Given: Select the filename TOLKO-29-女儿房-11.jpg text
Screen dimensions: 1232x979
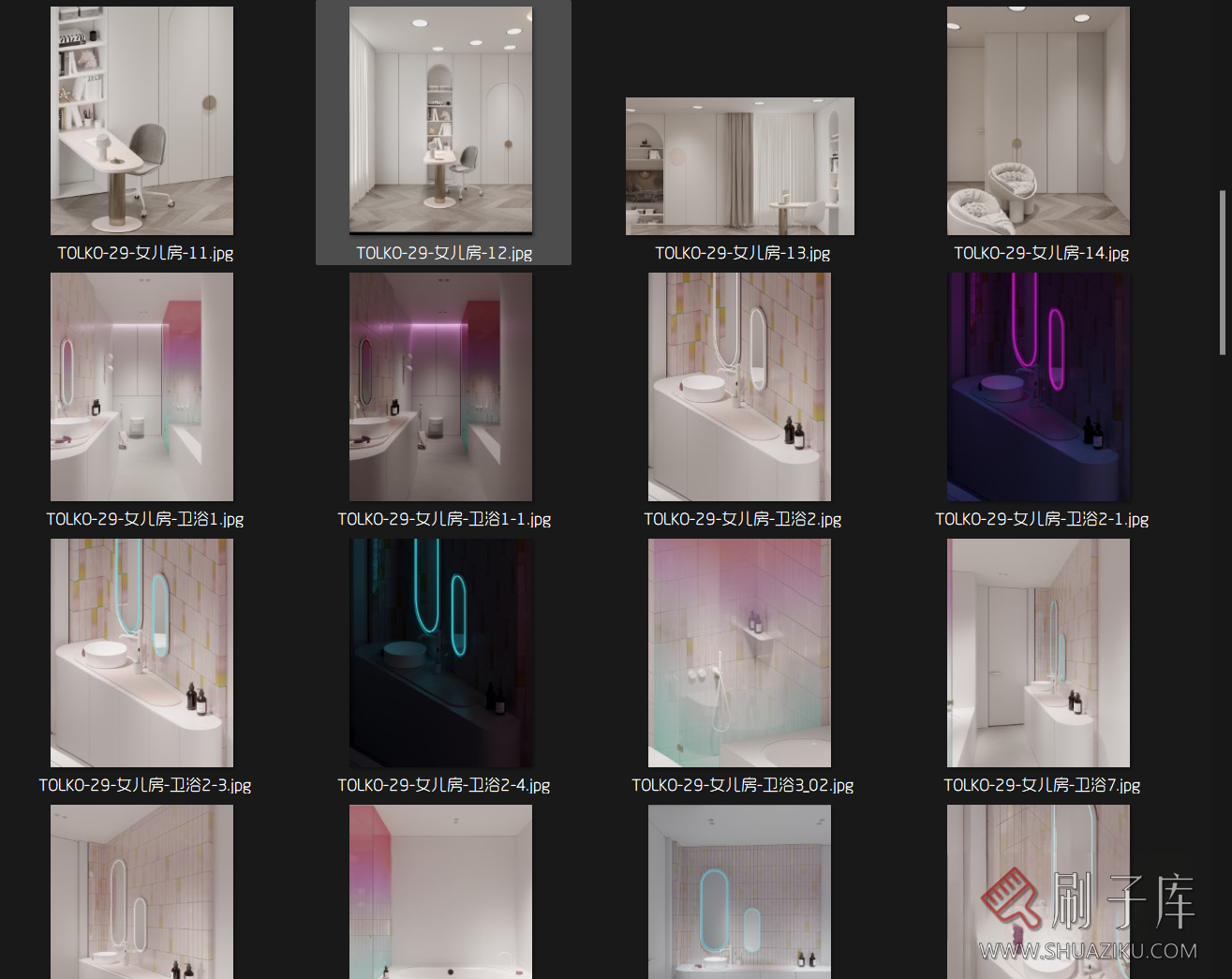Looking at the screenshot, I should (145, 253).
